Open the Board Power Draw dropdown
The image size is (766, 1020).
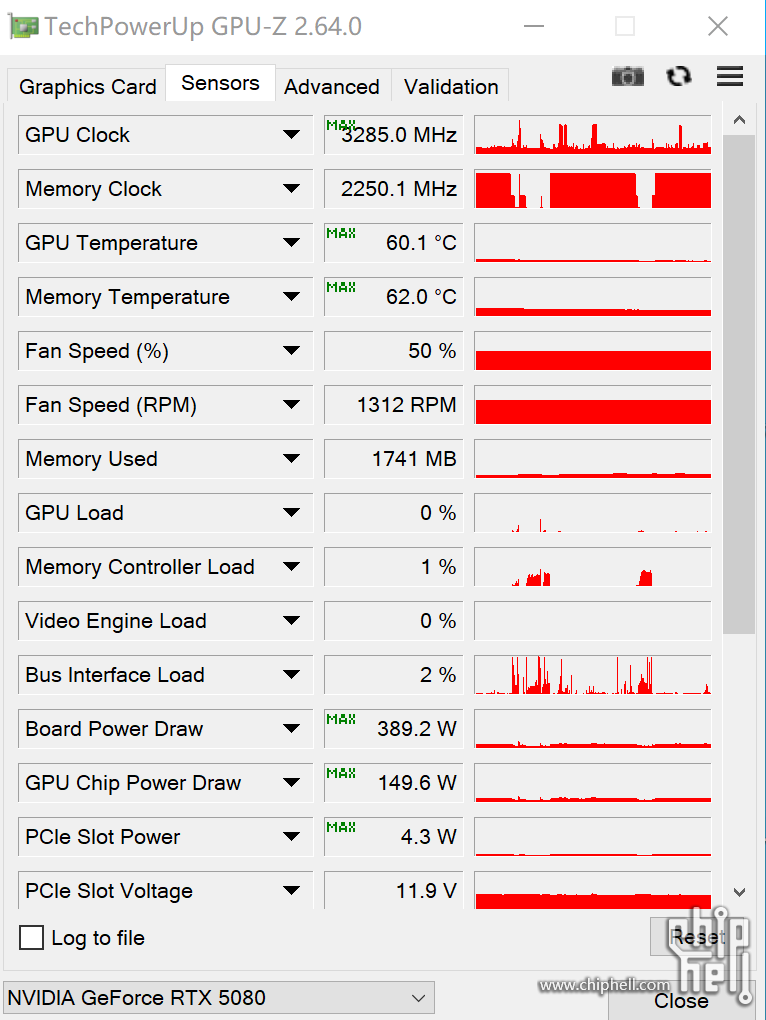291,729
